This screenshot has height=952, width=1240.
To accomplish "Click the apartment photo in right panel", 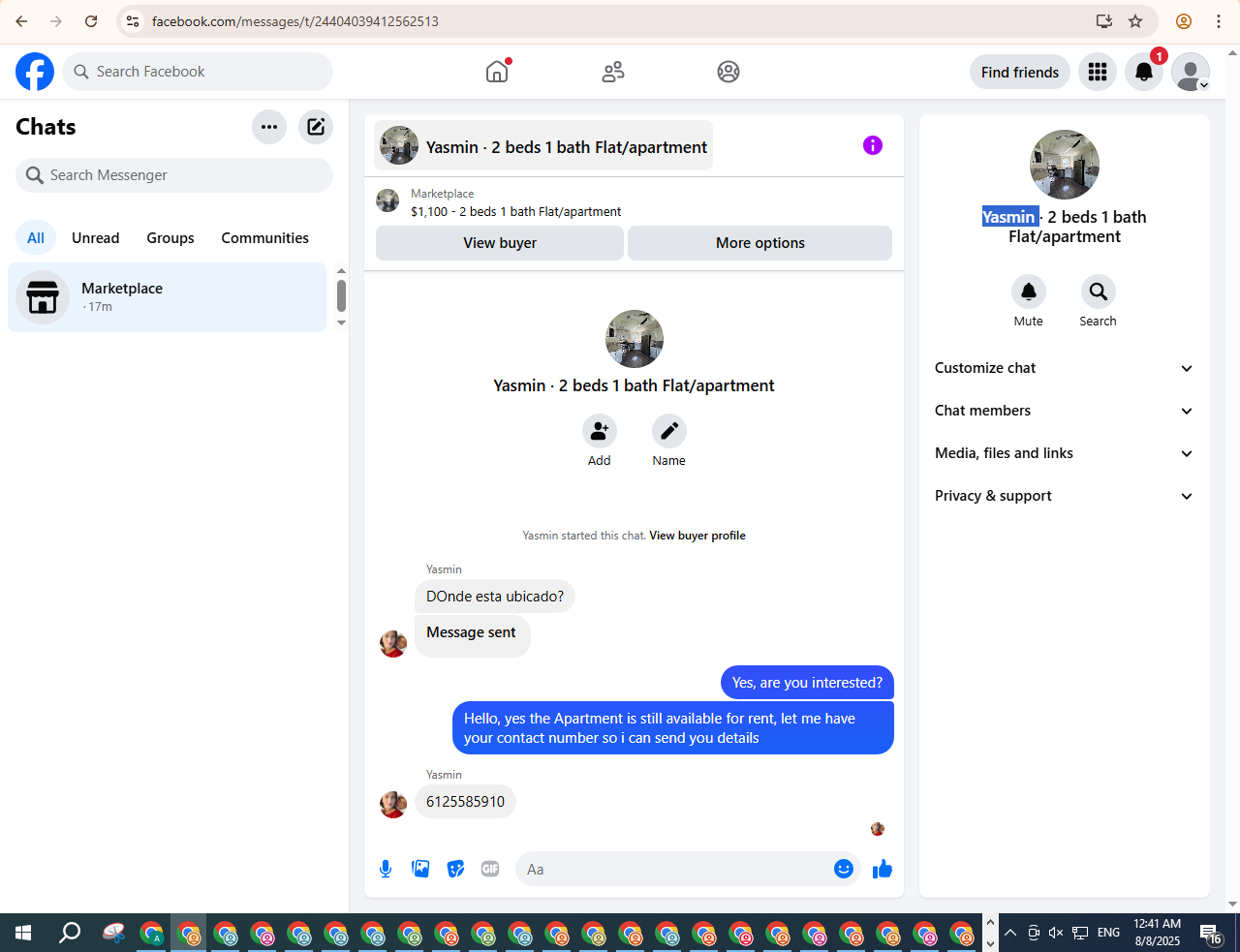I will click(x=1065, y=165).
